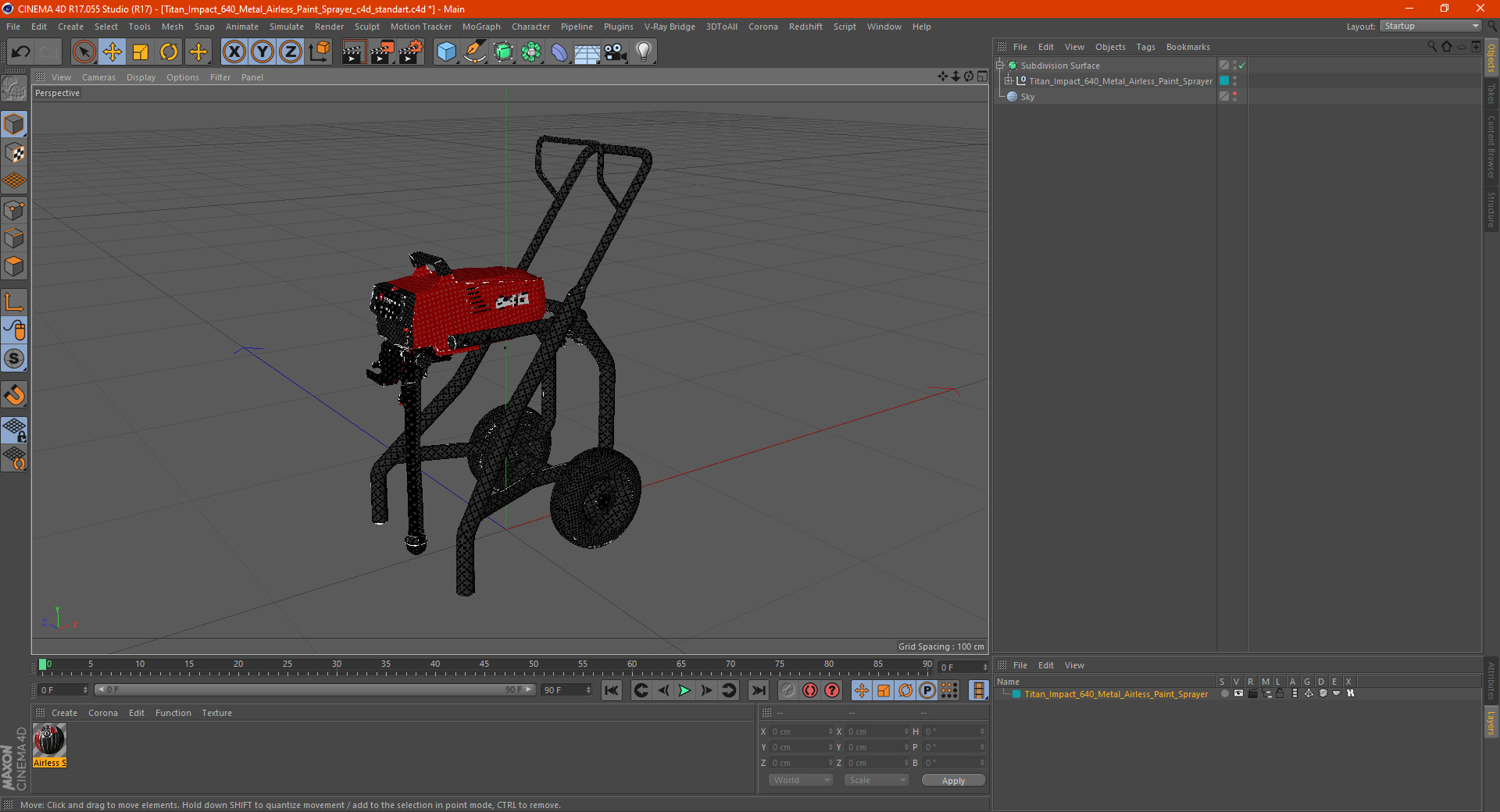
Task: Open the World coordinate dropdown
Action: pos(801,780)
